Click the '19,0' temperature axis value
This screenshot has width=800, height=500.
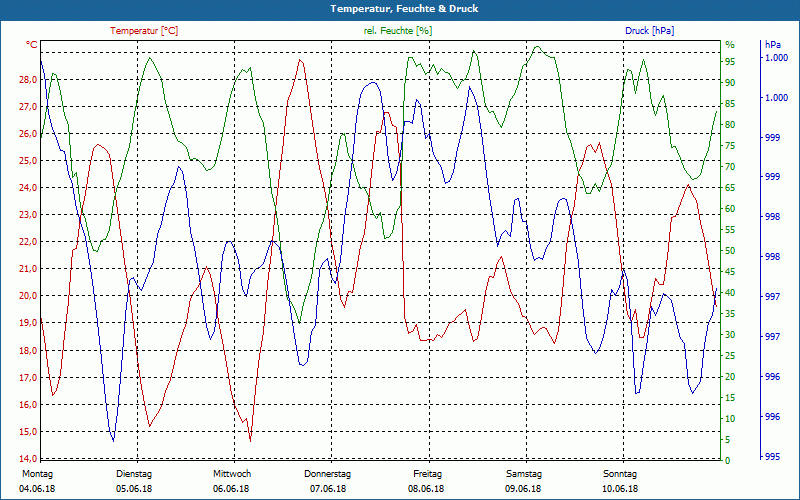pos(29,323)
